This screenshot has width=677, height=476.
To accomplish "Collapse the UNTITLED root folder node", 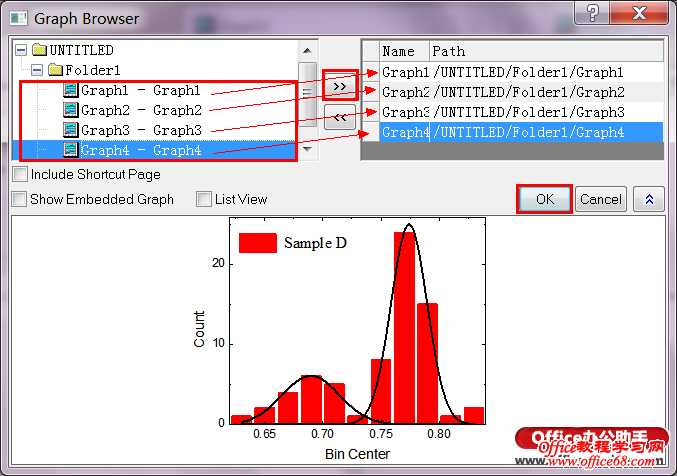I will coord(21,51).
